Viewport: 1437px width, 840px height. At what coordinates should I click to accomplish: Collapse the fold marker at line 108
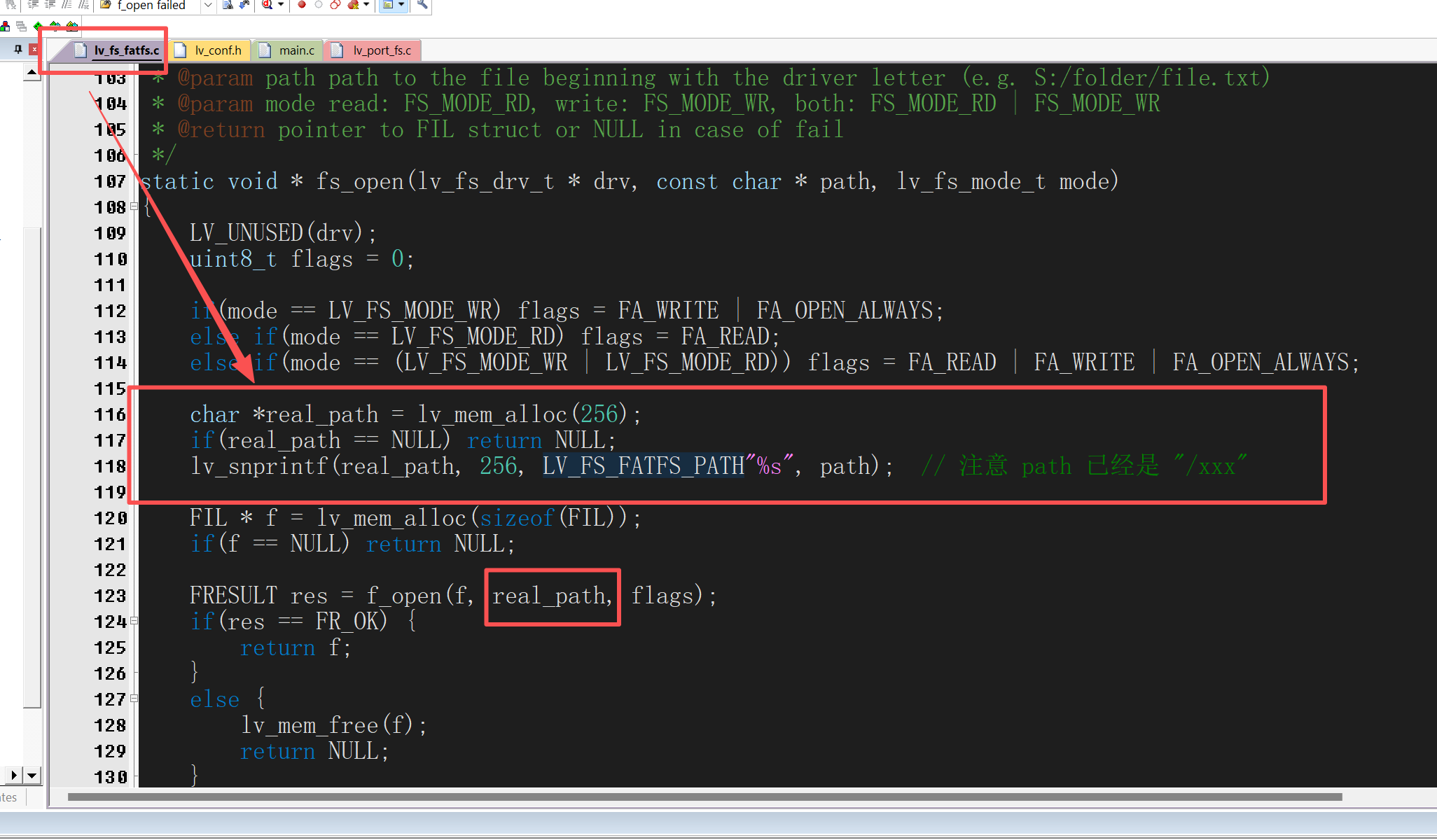(134, 207)
